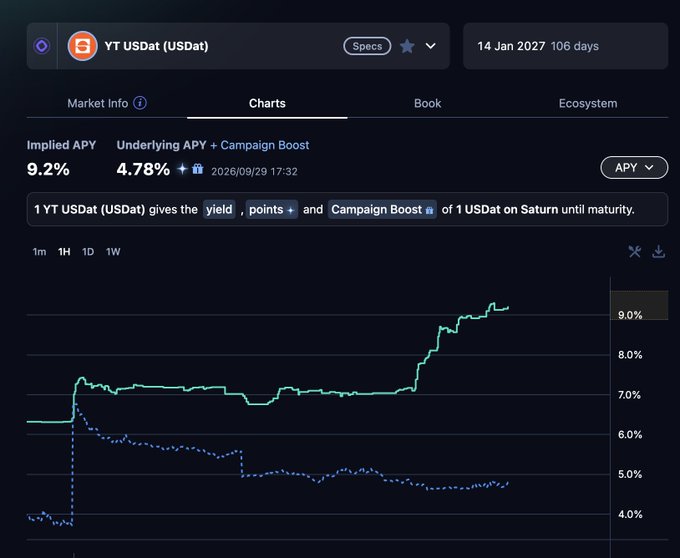Click the 5.0% axis label
Image resolution: width=680 pixels, height=558 pixels.
tap(630, 474)
